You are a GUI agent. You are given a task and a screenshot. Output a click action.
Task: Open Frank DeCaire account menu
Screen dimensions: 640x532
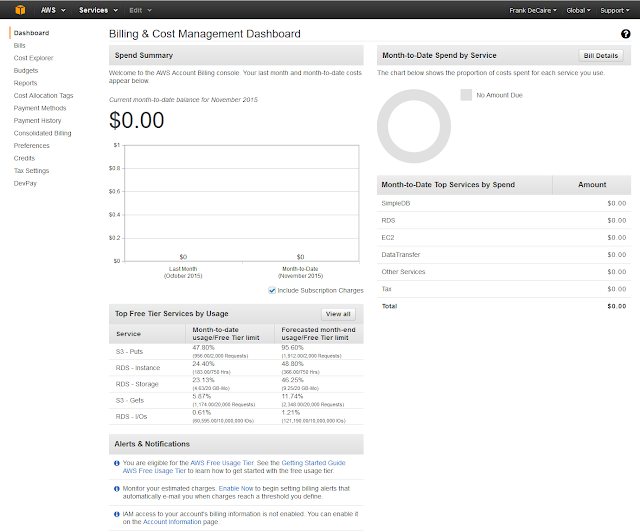coord(533,11)
